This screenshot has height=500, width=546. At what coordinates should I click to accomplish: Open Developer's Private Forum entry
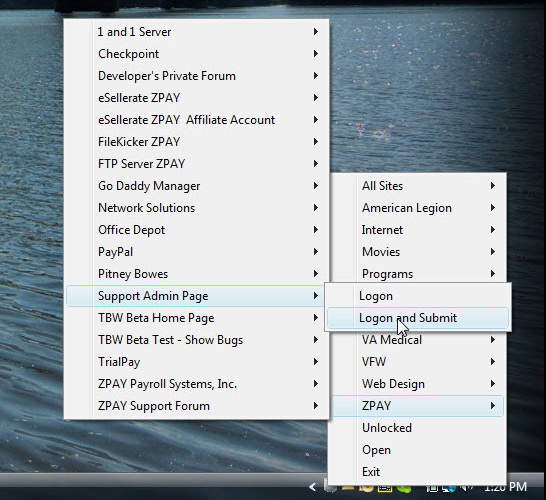coord(196,76)
